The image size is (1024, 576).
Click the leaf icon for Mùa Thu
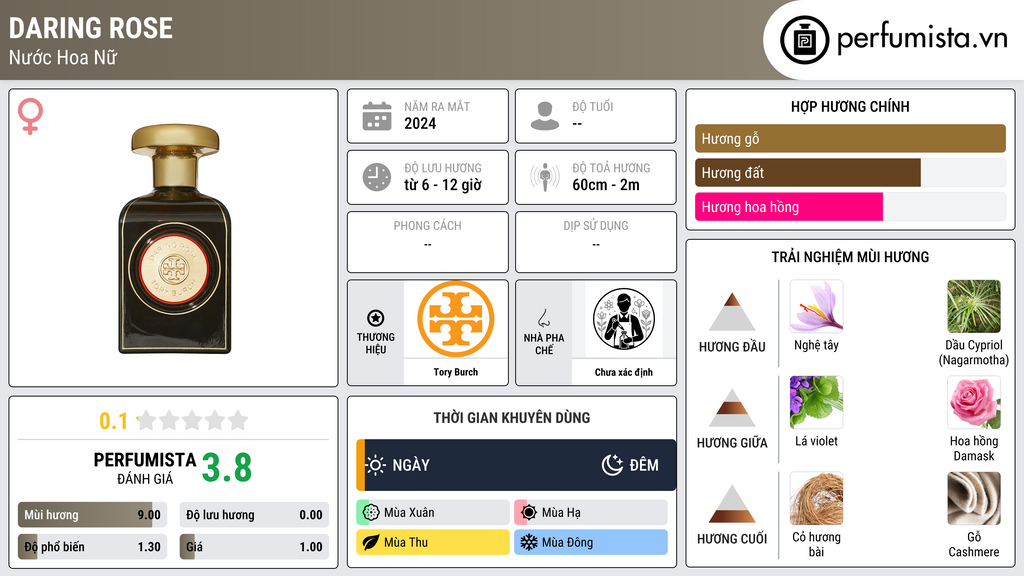click(x=371, y=542)
